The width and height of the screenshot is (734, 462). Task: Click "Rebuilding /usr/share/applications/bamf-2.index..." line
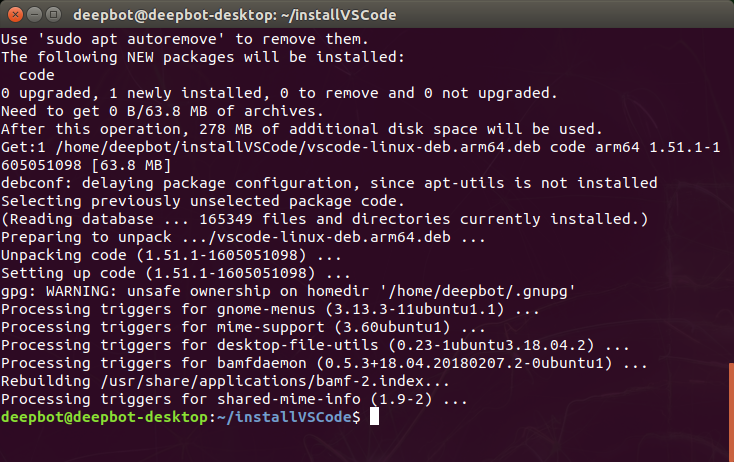pos(225,381)
